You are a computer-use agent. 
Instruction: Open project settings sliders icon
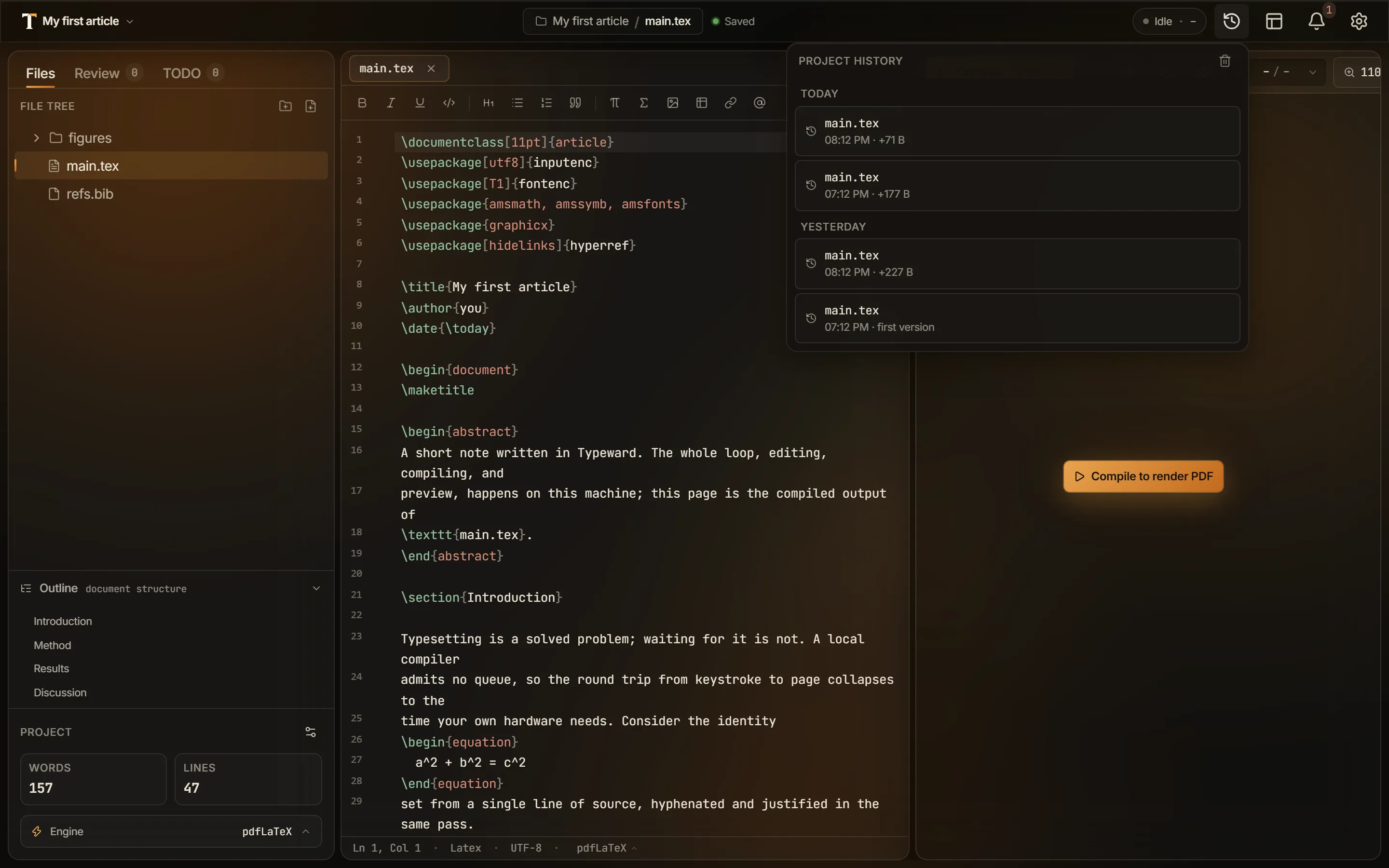(x=311, y=732)
